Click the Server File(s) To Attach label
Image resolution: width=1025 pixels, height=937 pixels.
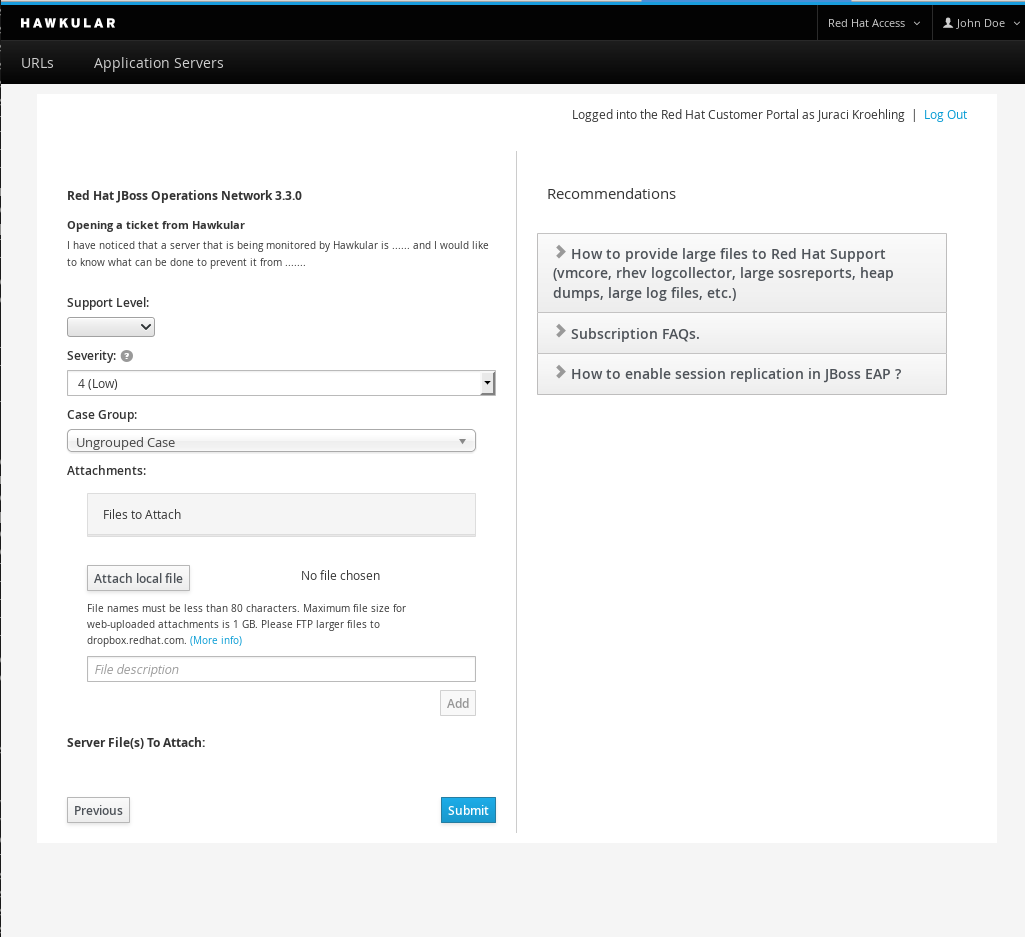click(136, 743)
